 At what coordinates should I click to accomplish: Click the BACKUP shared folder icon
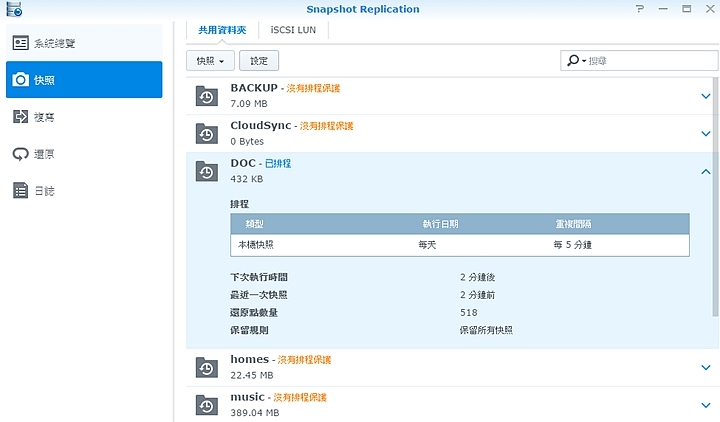coord(206,95)
